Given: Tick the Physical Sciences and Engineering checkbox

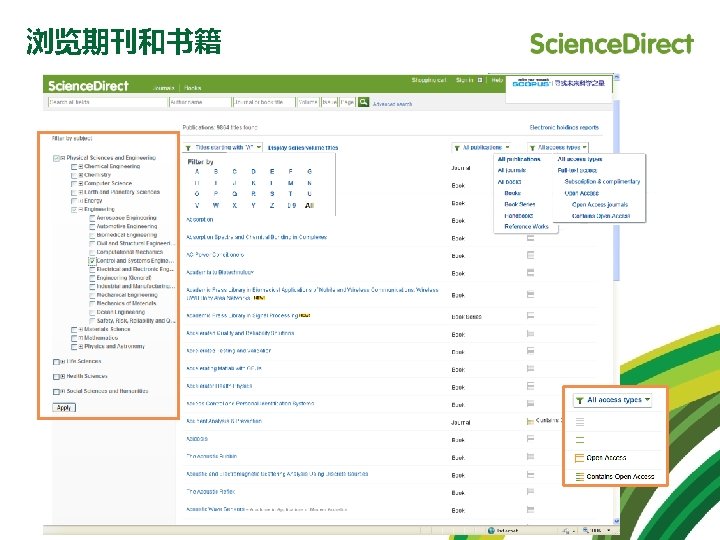Looking at the screenshot, I should click(56, 158).
